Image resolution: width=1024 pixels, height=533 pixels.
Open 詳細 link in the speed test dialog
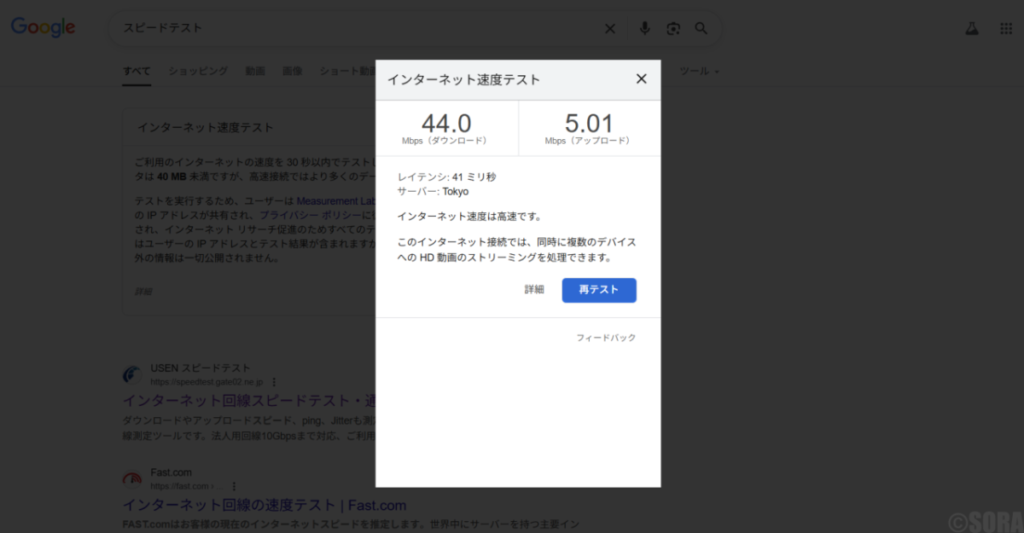tap(534, 289)
